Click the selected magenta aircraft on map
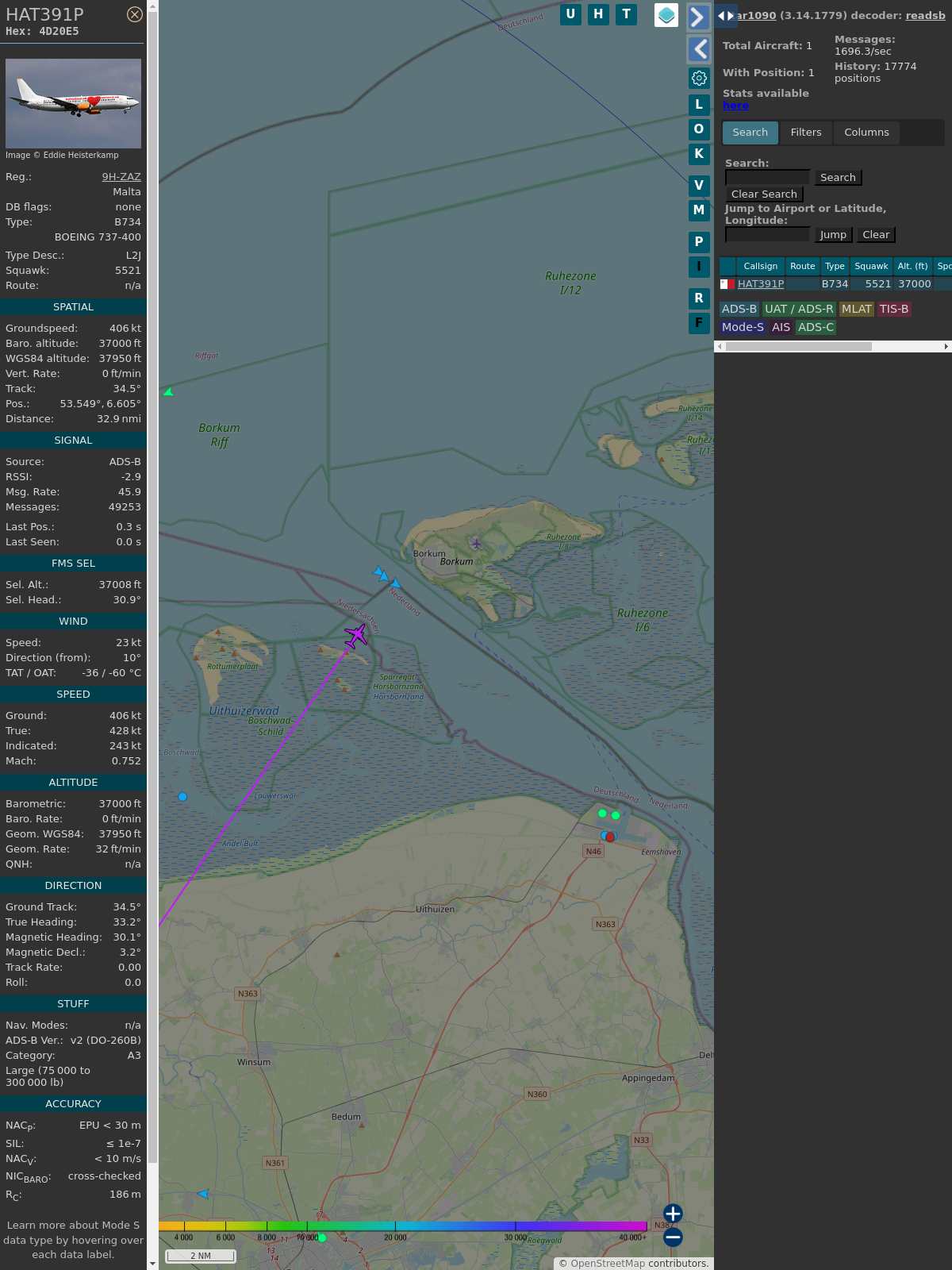Screen dimensions: 952x1270 click(356, 635)
